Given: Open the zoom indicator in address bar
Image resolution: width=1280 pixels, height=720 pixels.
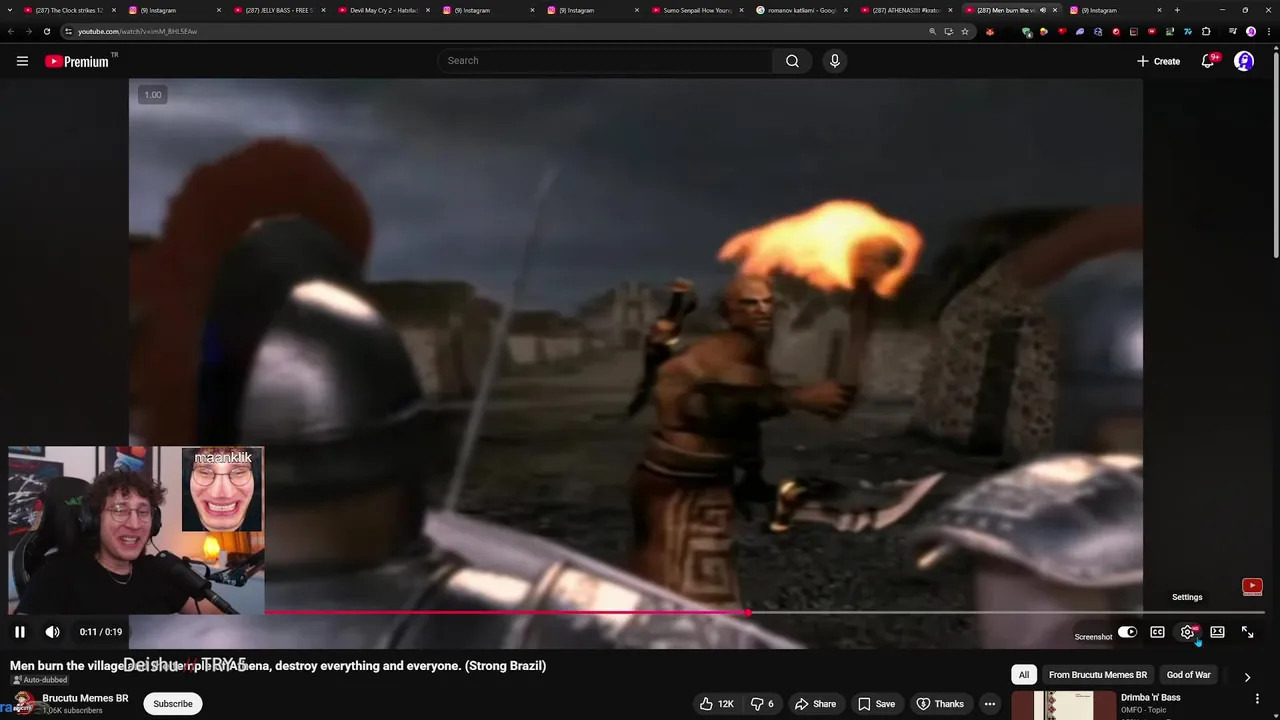Looking at the screenshot, I should pyautogui.click(x=932, y=31).
